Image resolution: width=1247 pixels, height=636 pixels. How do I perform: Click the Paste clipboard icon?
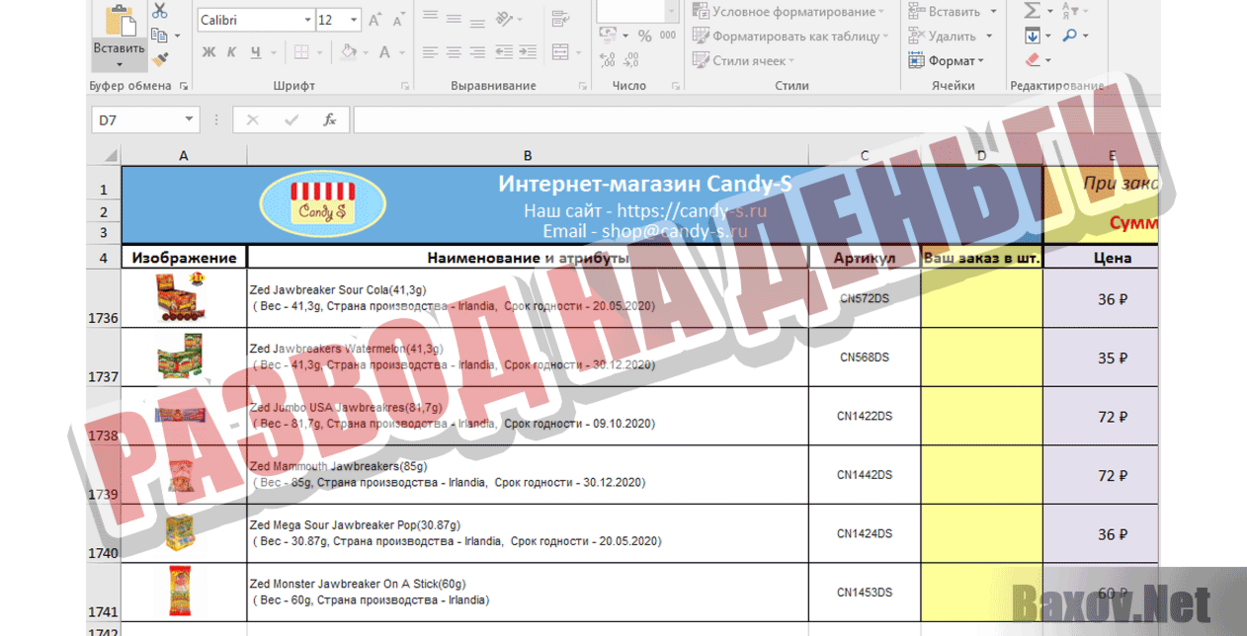tap(119, 22)
